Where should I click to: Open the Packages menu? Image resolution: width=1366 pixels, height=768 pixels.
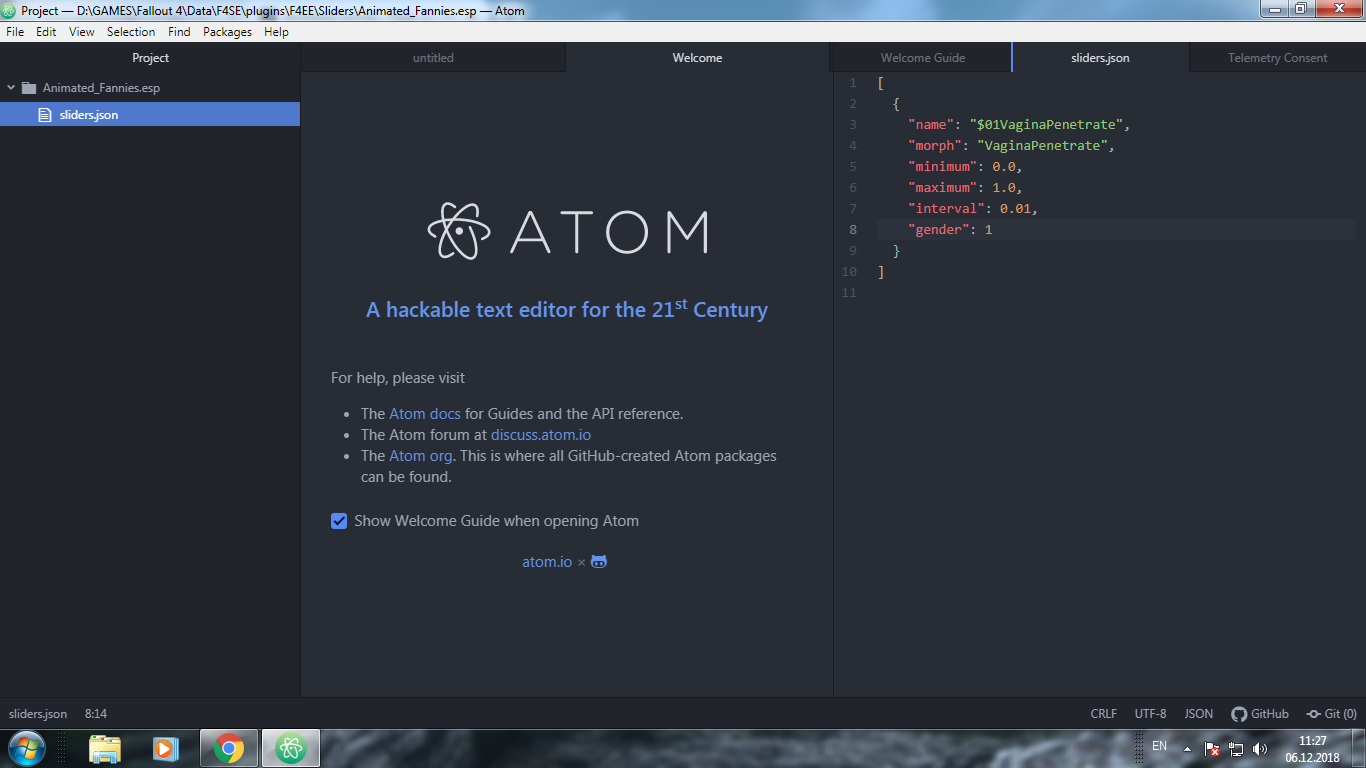click(x=227, y=32)
